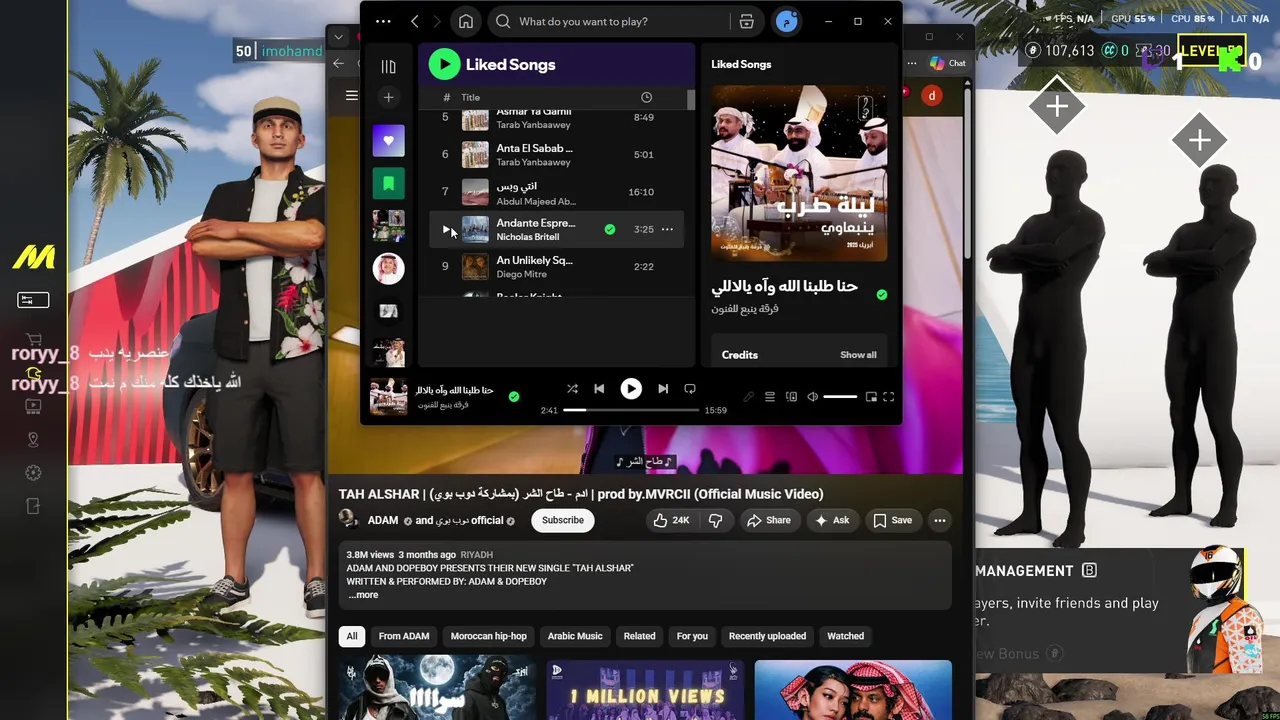Click the Ask button under the video
Screen dimensions: 1280x720
[832, 520]
